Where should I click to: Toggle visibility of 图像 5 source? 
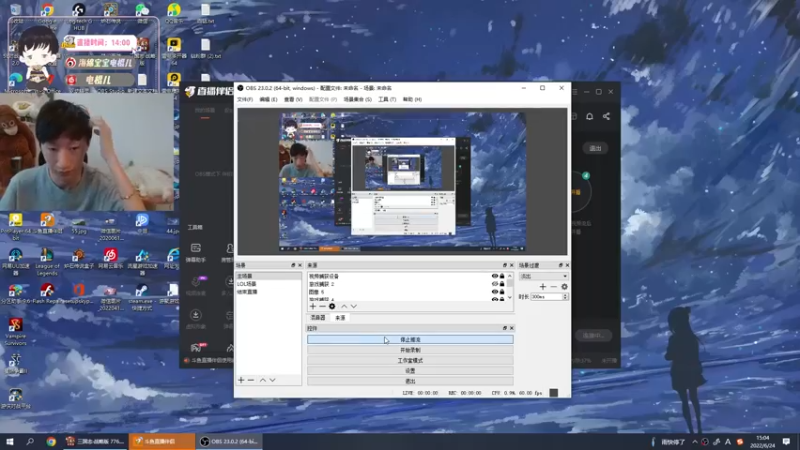pos(494,292)
